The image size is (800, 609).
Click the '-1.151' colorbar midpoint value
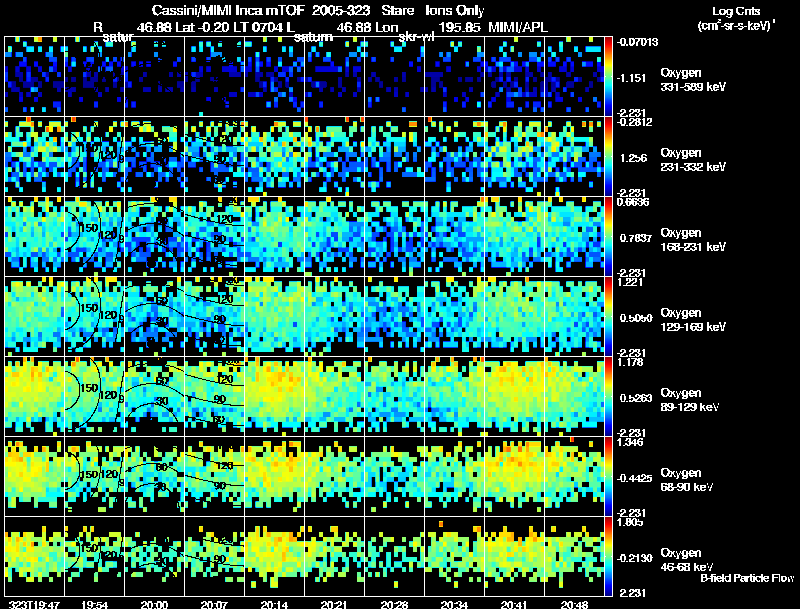[632, 78]
